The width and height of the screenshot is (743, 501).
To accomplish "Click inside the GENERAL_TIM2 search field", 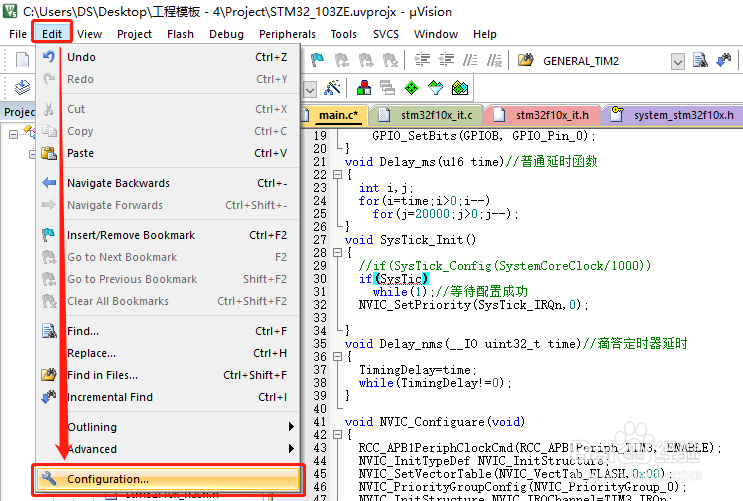I will 605,61.
